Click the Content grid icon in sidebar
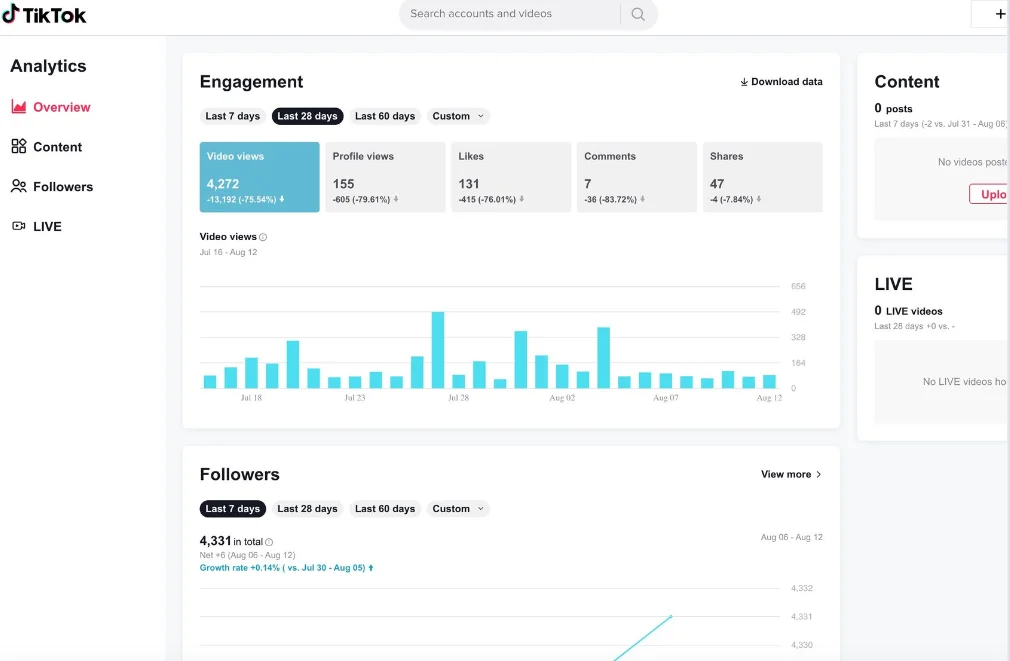1010x661 pixels. click(x=18, y=147)
